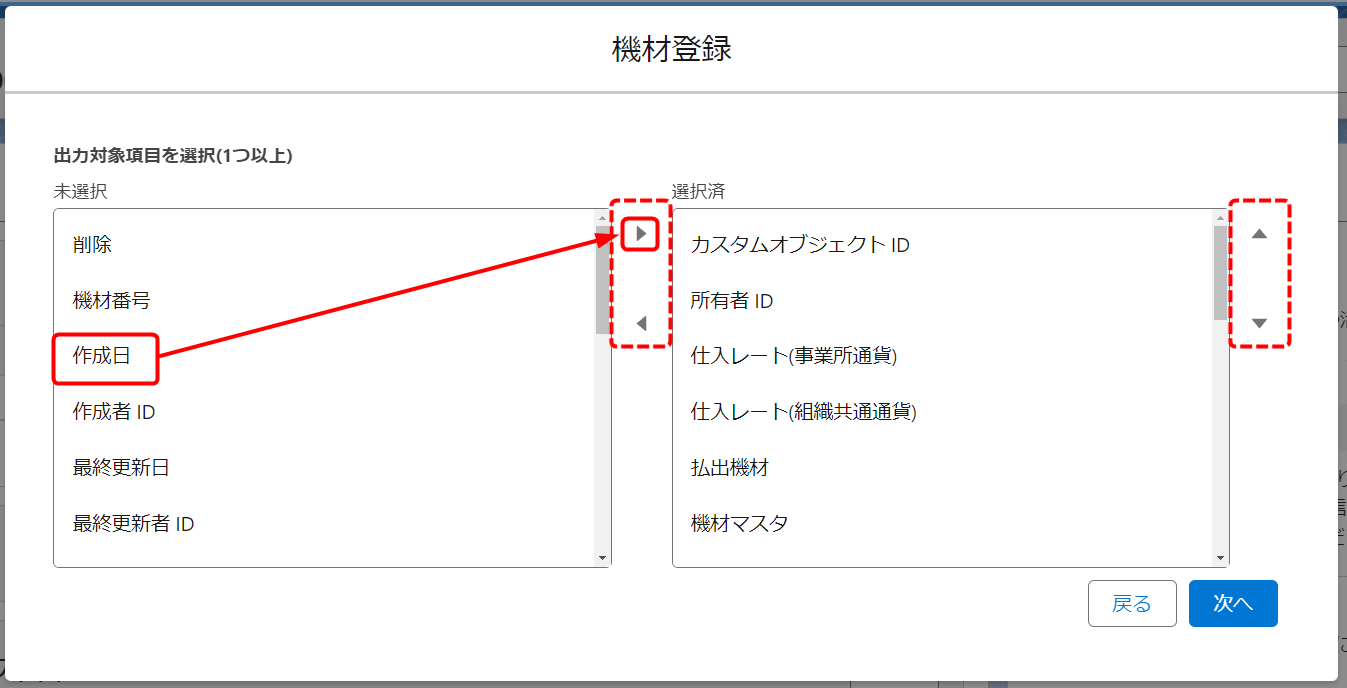Viewport: 1347px width, 688px height.
Task: Select 最終更新者 ID in the unselected list
Action: [x=133, y=523]
